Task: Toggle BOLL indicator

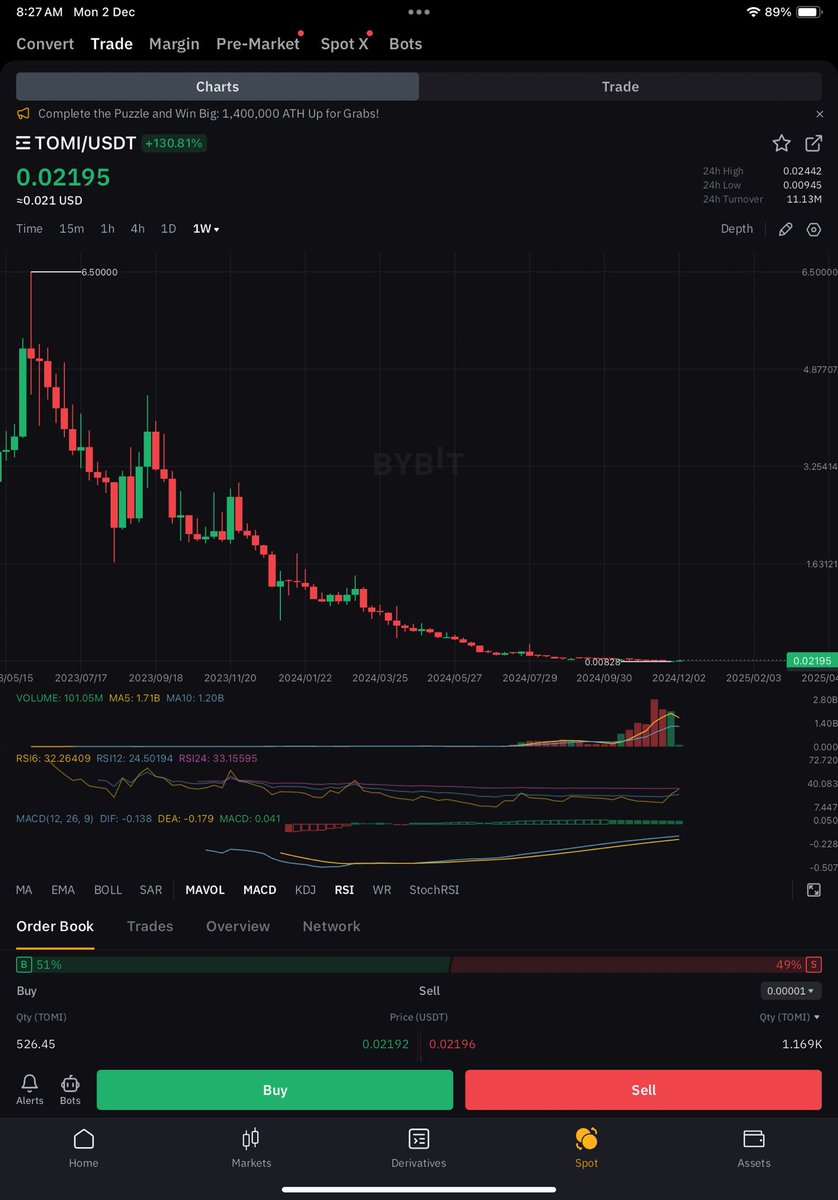Action: coord(108,889)
